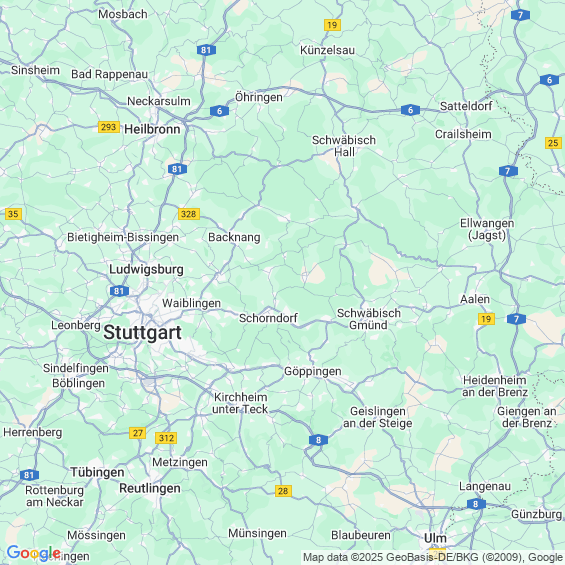Click the yellow 328 road shield
Screen dimensions: 565x565
pos(189,214)
